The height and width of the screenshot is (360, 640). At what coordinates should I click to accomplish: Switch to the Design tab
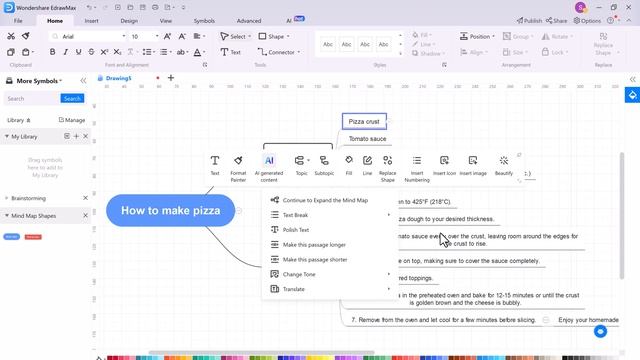pos(129,20)
